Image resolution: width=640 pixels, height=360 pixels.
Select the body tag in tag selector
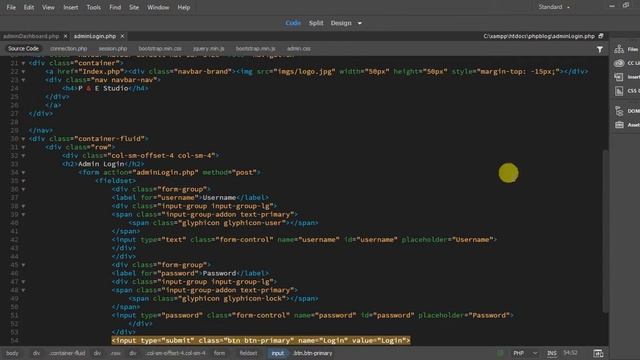point(12,353)
